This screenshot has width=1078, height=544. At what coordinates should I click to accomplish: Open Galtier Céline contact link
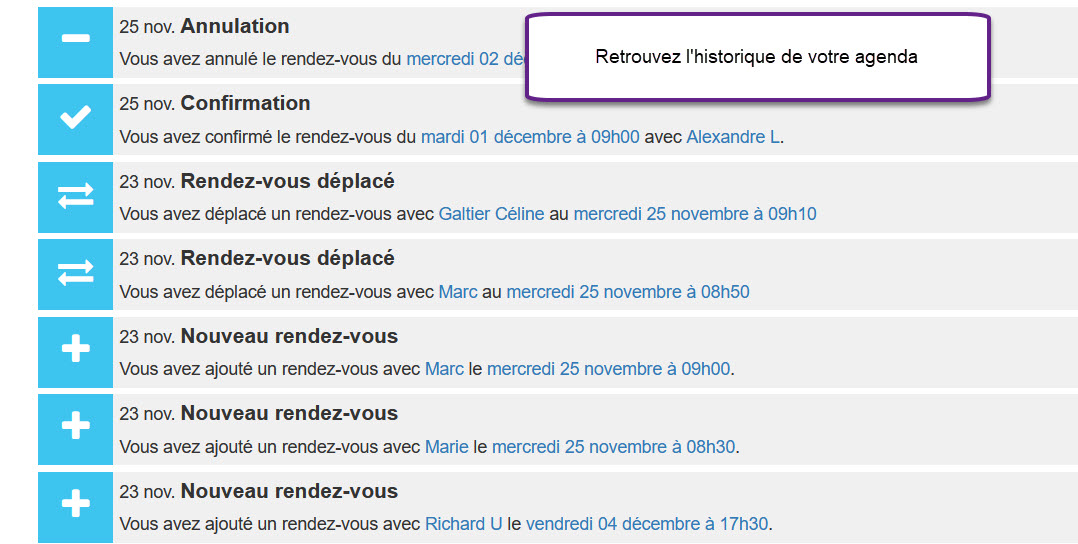(x=492, y=214)
